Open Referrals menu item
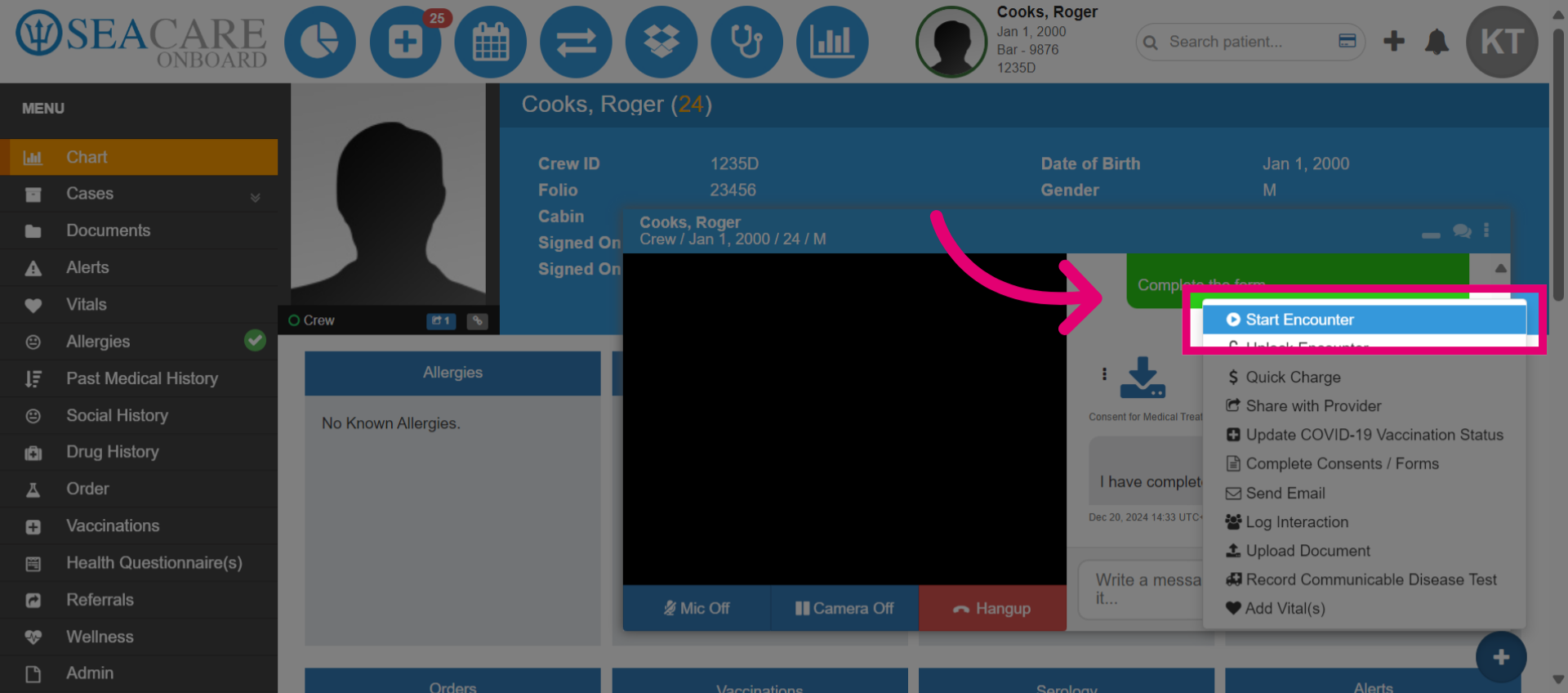1568x693 pixels. tap(139, 600)
